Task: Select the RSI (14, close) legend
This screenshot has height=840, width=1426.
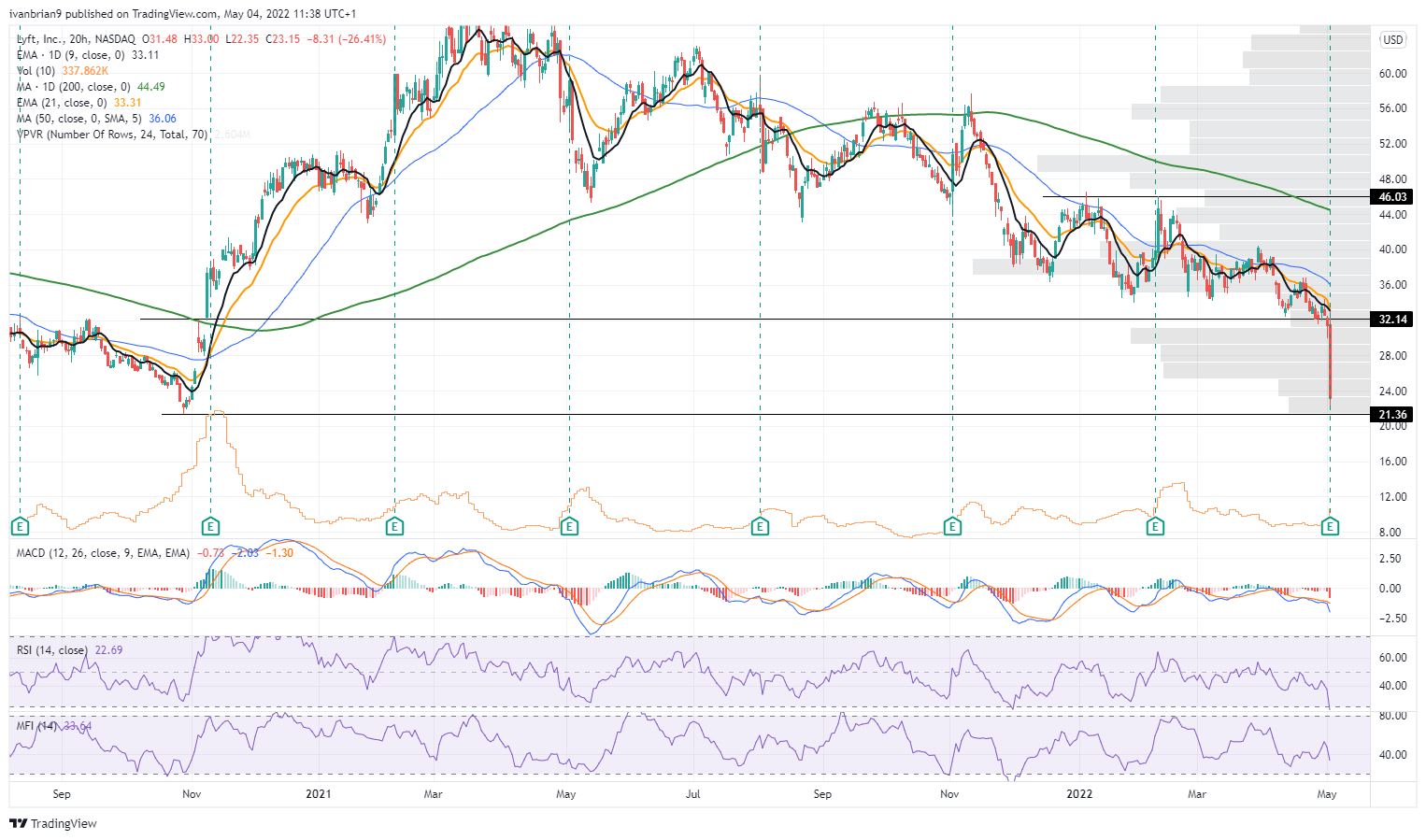Action: [x=52, y=650]
